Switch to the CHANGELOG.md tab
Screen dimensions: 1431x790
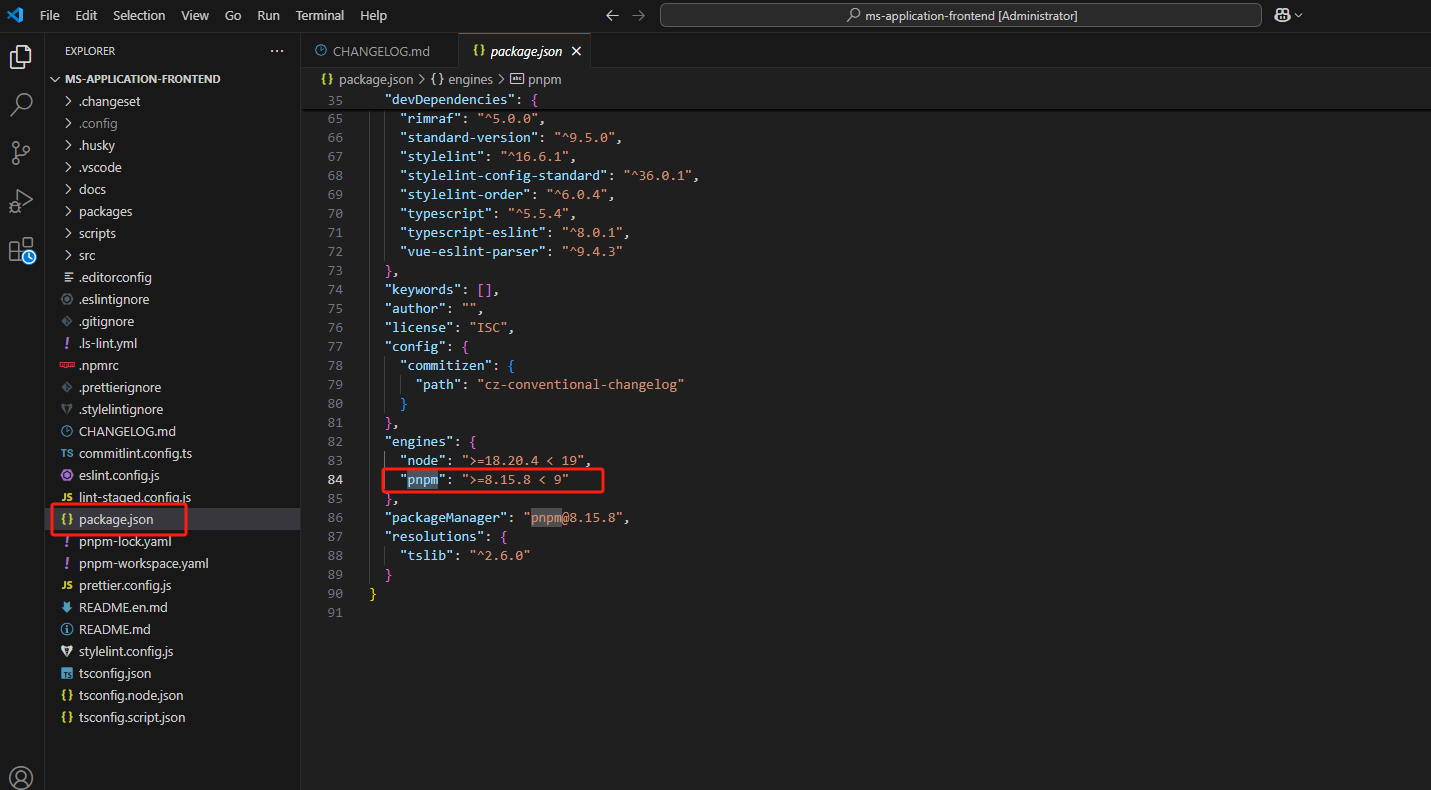pyautogui.click(x=380, y=51)
